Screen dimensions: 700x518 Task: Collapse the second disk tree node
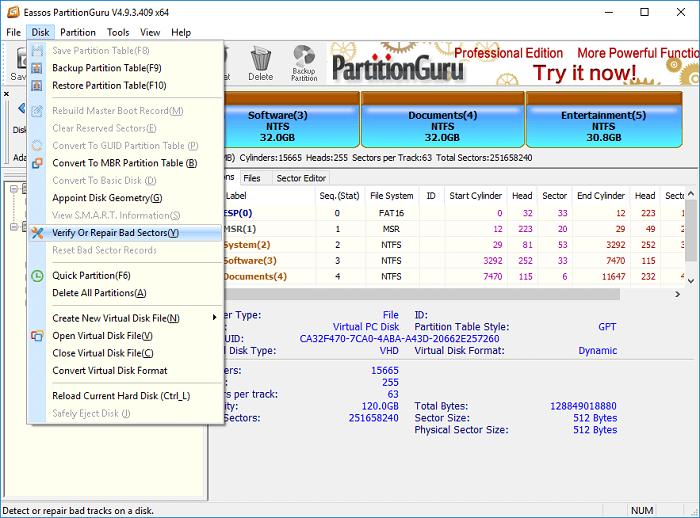pos(14,227)
